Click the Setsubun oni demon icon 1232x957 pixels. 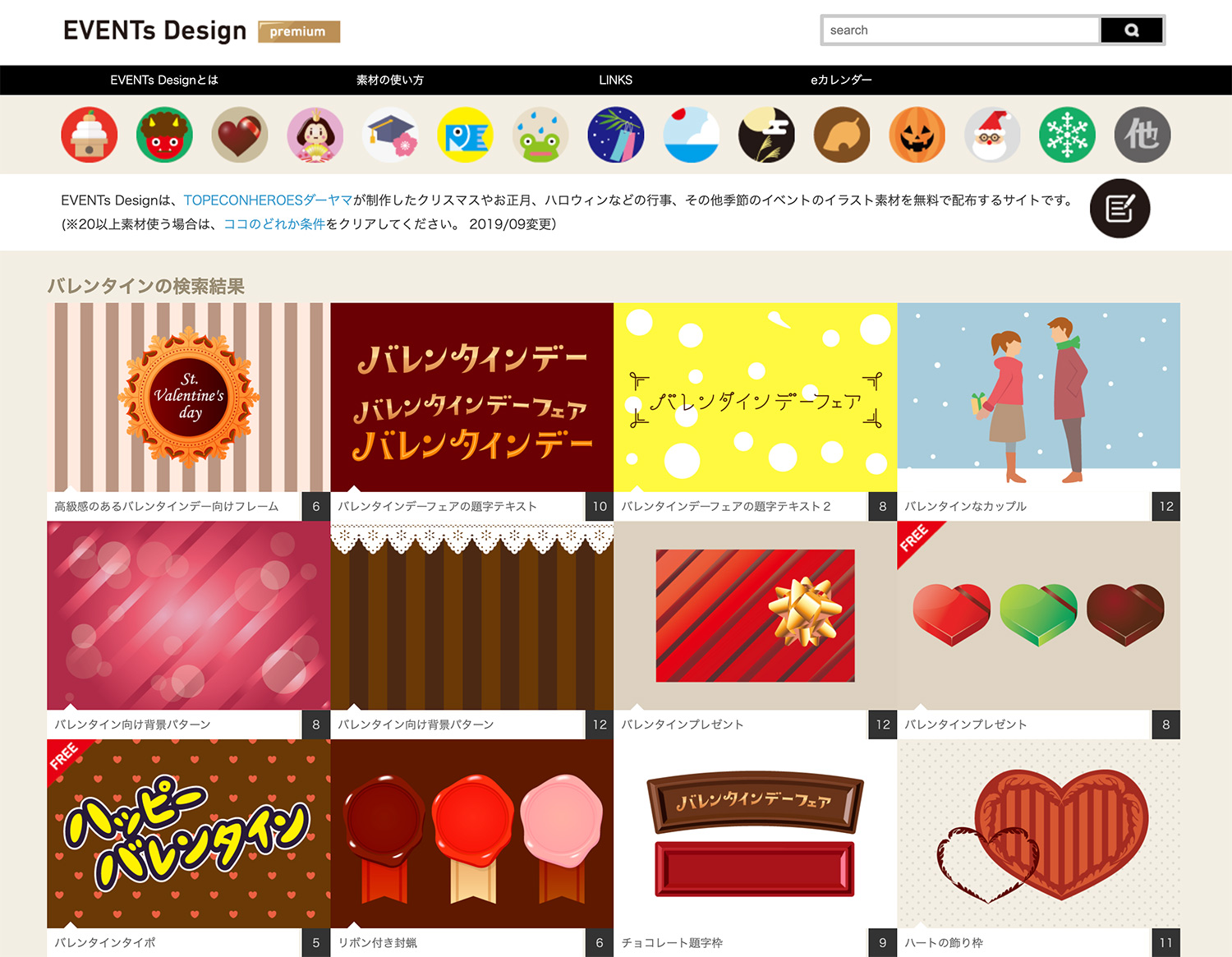pos(163,135)
